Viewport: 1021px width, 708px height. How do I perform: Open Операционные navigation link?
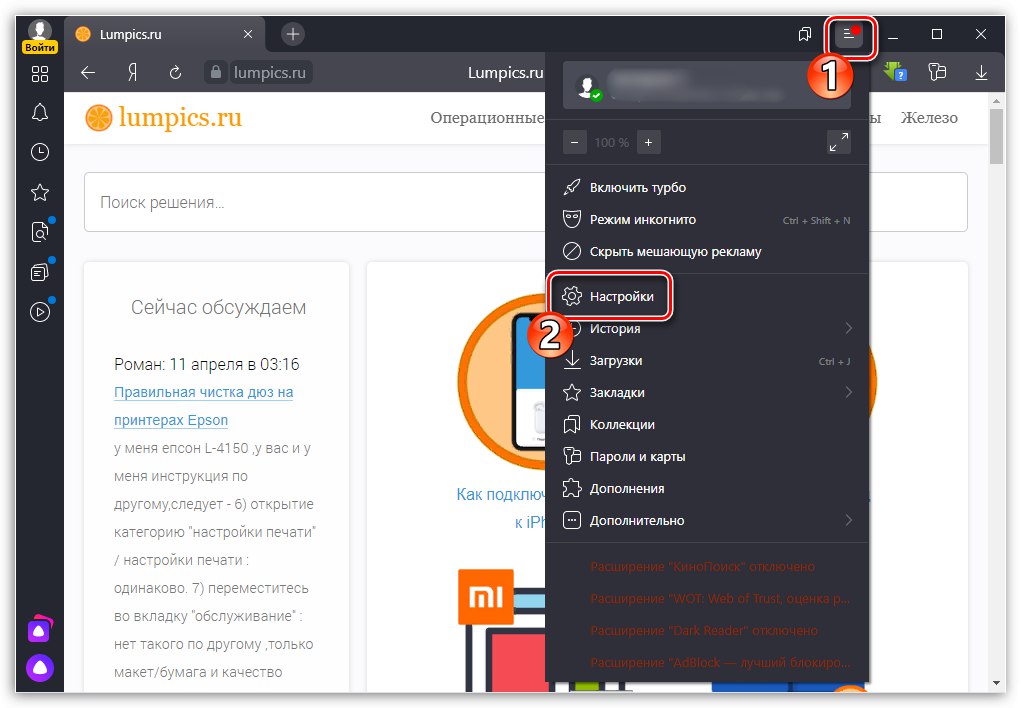pos(487,118)
